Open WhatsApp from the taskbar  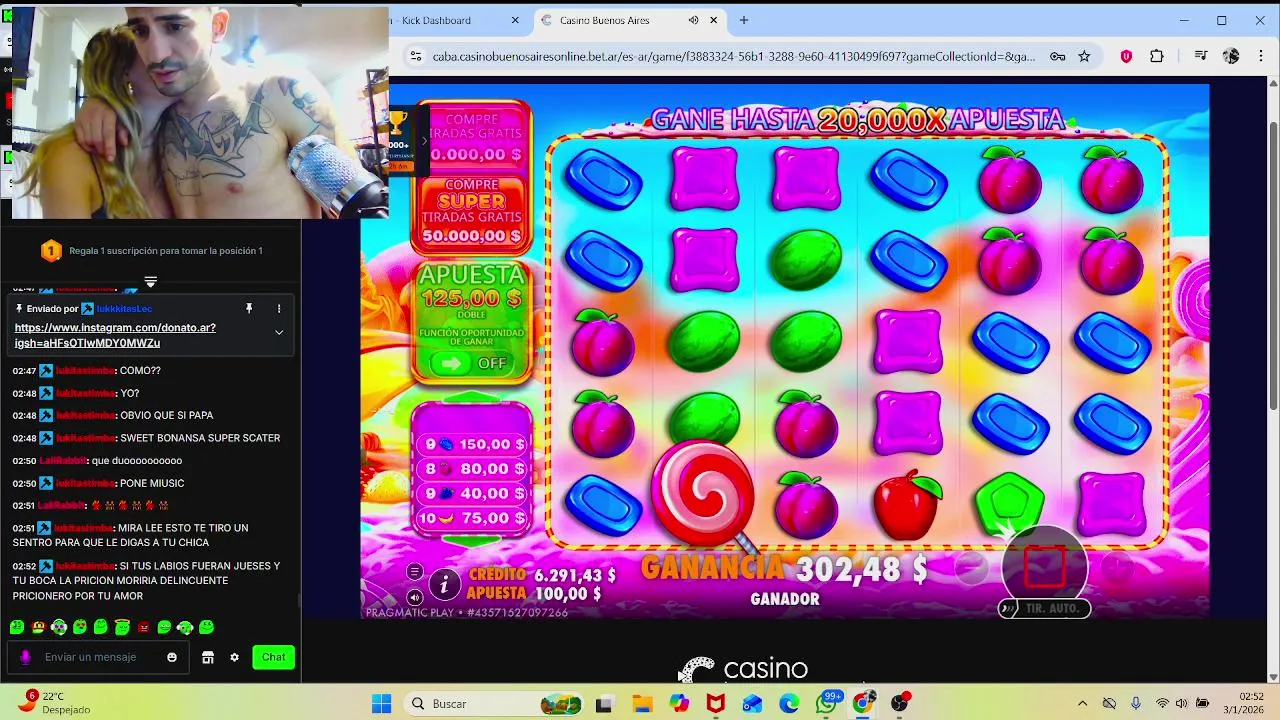pos(826,704)
